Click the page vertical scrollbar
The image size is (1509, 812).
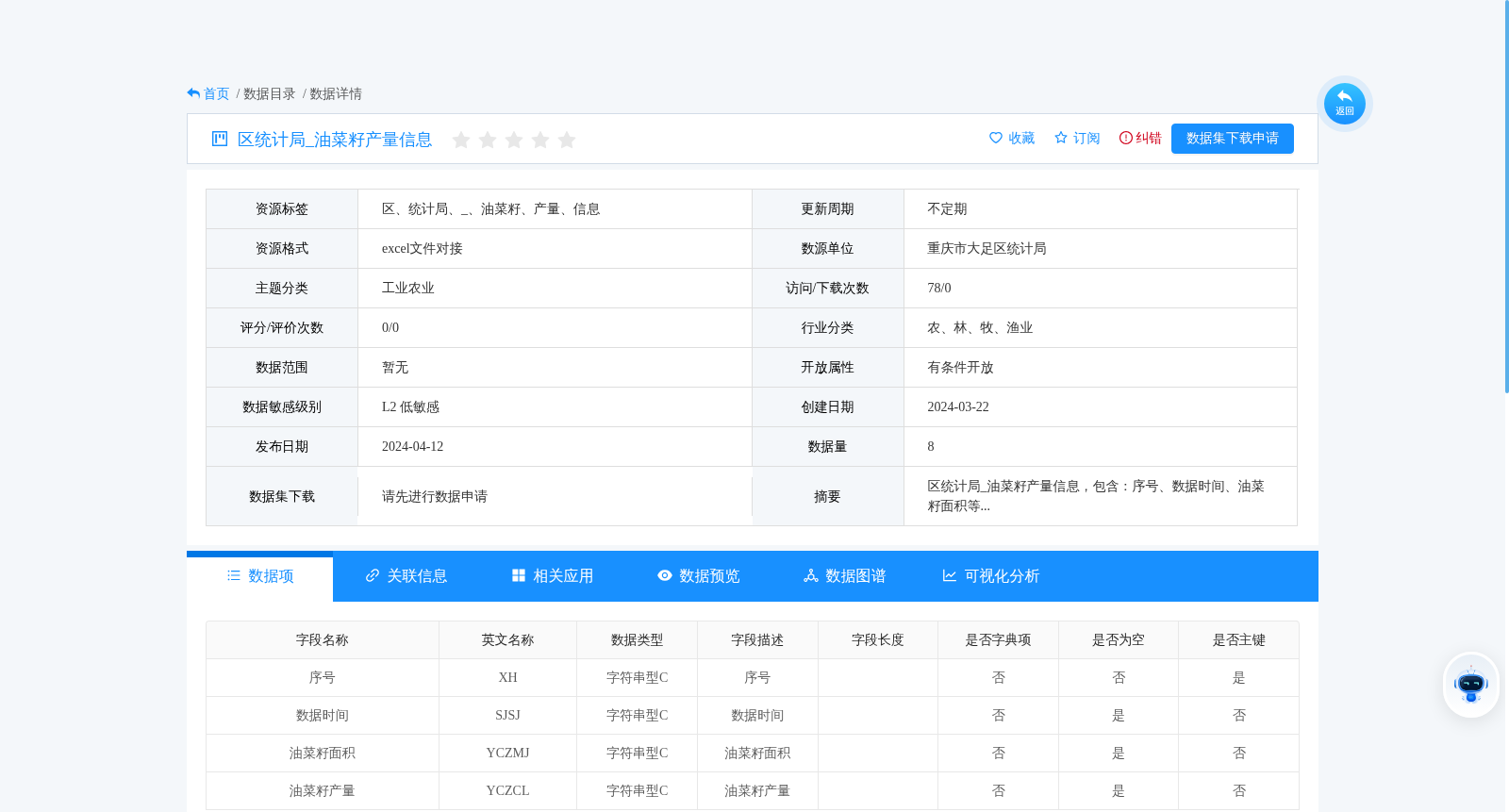(x=1506, y=196)
